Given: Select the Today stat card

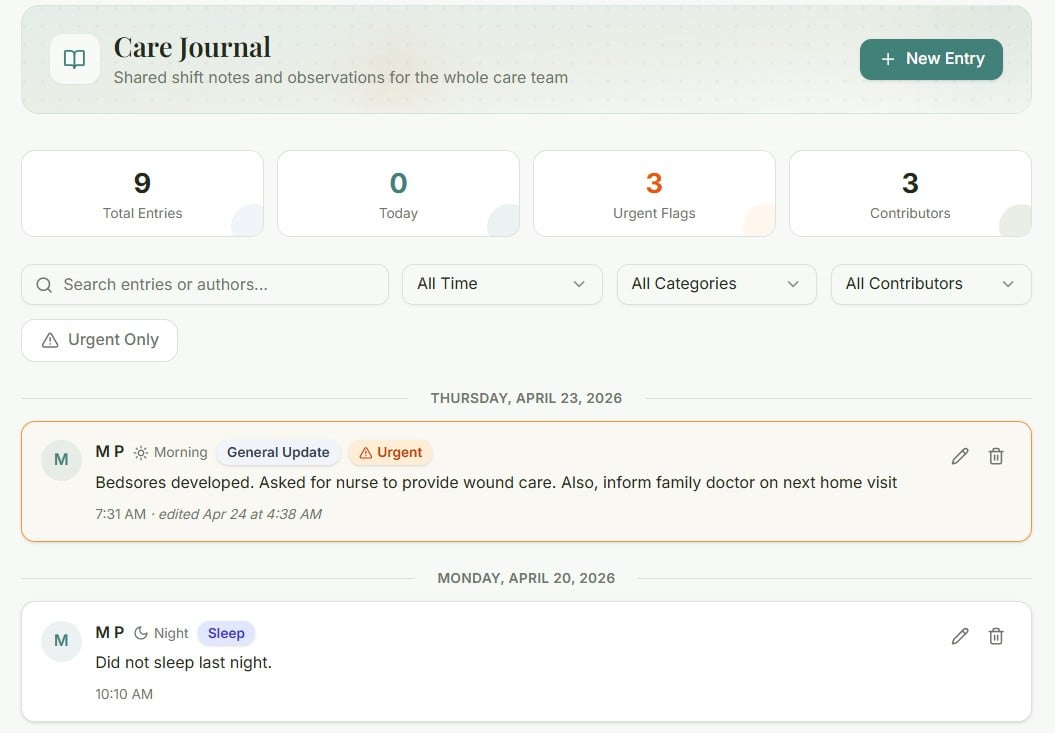Looking at the screenshot, I should tap(398, 193).
